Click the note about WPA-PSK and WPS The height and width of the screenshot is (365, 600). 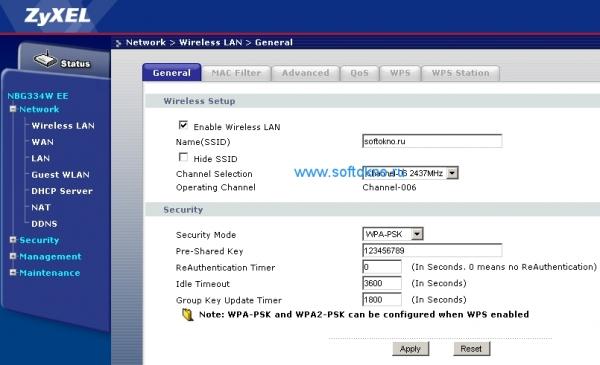tap(364, 314)
